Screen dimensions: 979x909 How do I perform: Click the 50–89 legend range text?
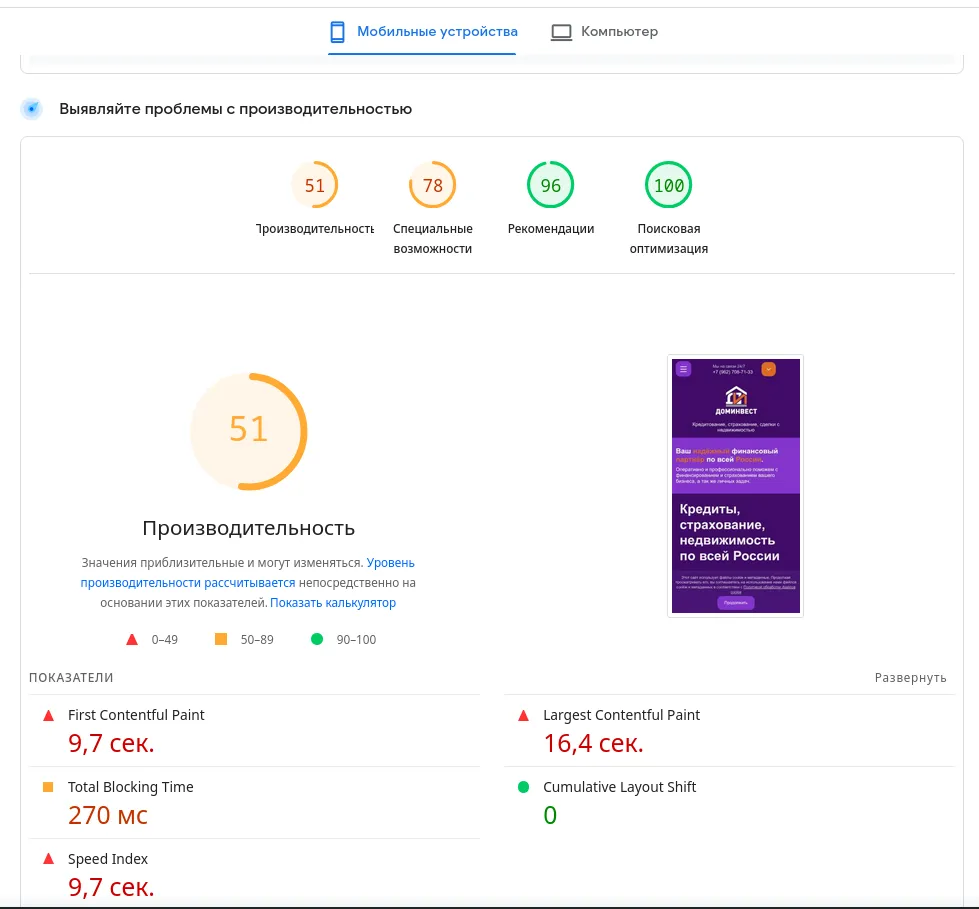coord(257,640)
